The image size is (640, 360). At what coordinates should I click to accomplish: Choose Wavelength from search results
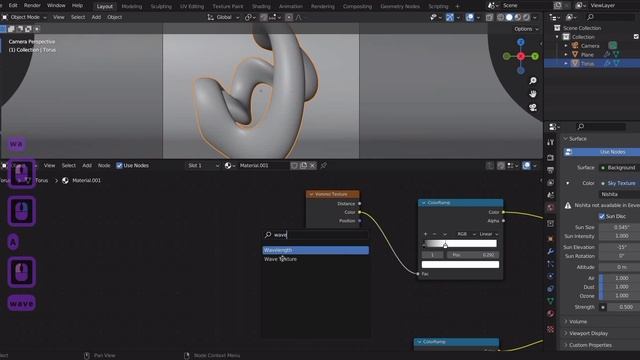pyautogui.click(x=316, y=250)
